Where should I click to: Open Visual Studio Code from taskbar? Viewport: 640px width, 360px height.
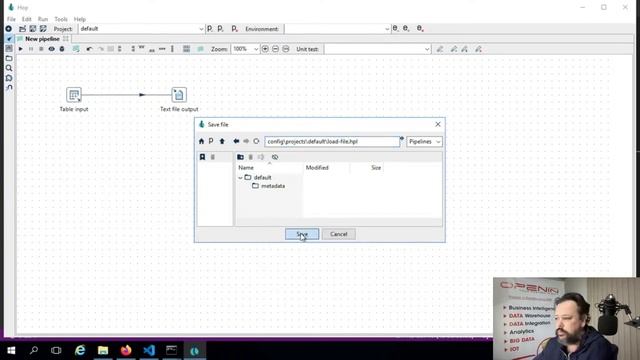149,350
